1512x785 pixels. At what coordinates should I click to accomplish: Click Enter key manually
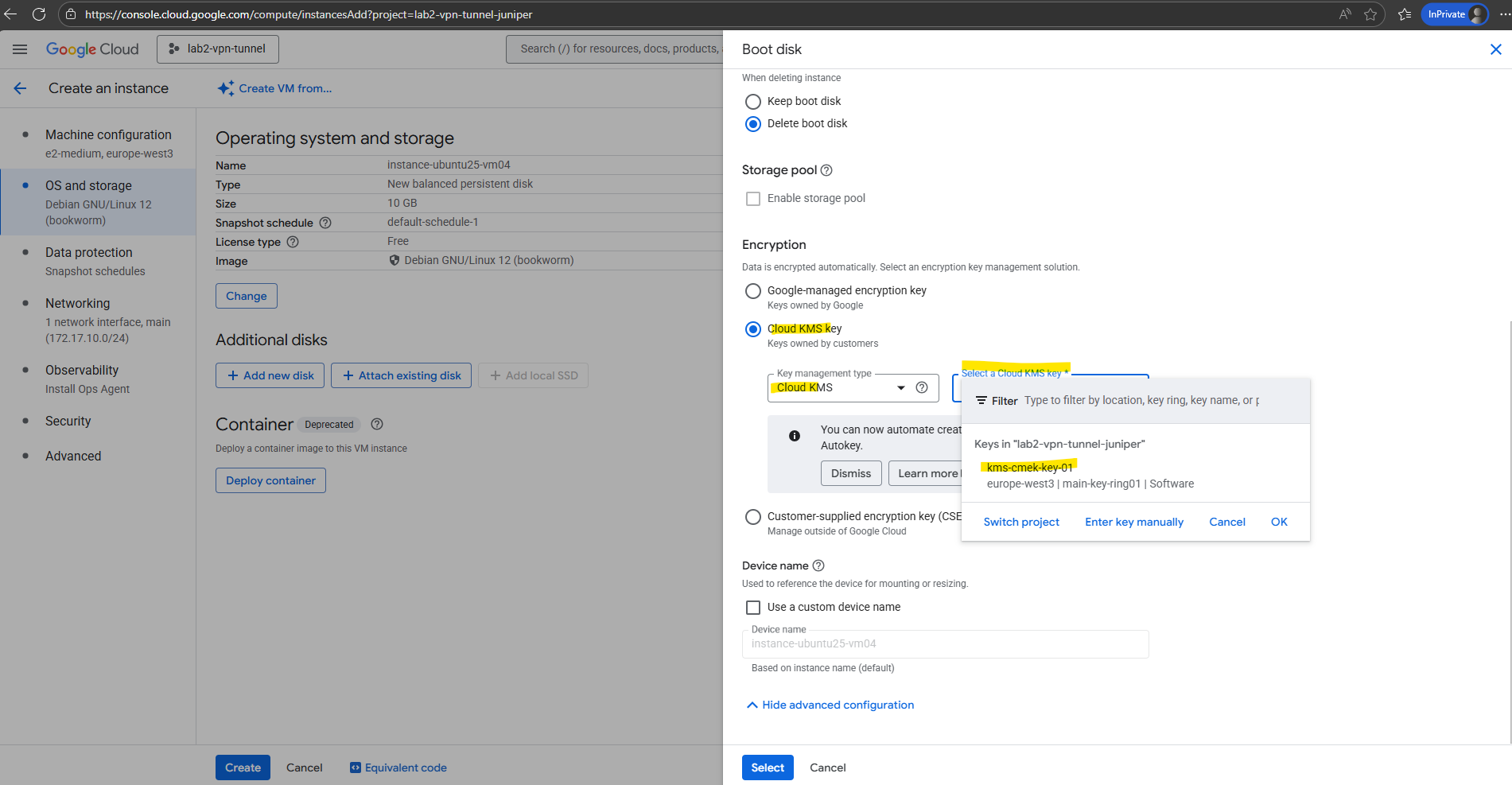pos(1134,522)
